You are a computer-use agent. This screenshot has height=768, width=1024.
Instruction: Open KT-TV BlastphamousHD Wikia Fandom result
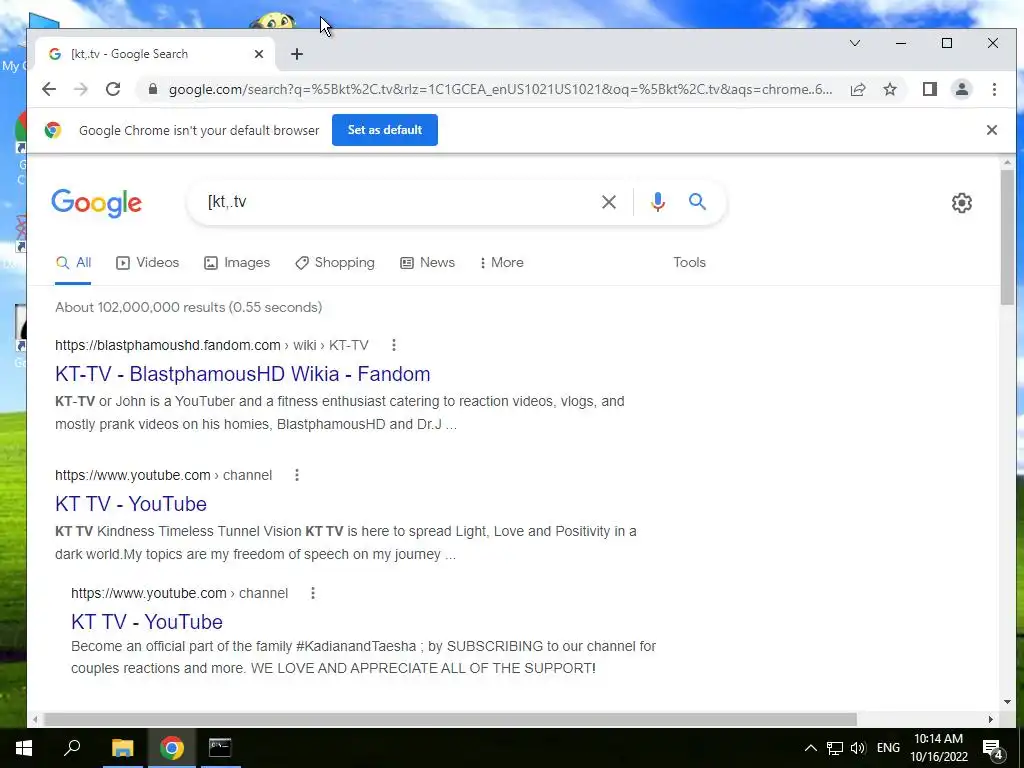coord(243,374)
